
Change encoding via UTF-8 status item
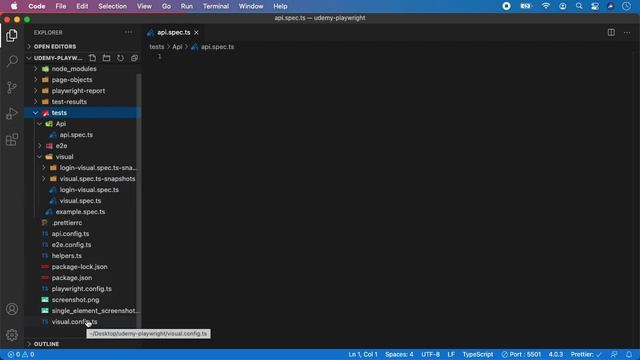coord(430,354)
